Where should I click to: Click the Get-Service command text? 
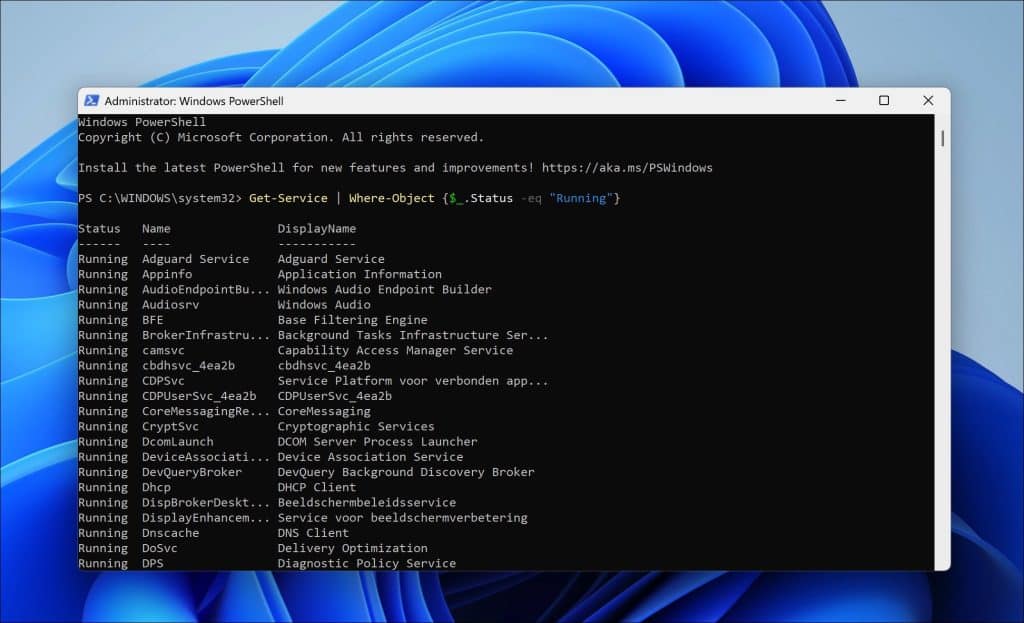(288, 199)
